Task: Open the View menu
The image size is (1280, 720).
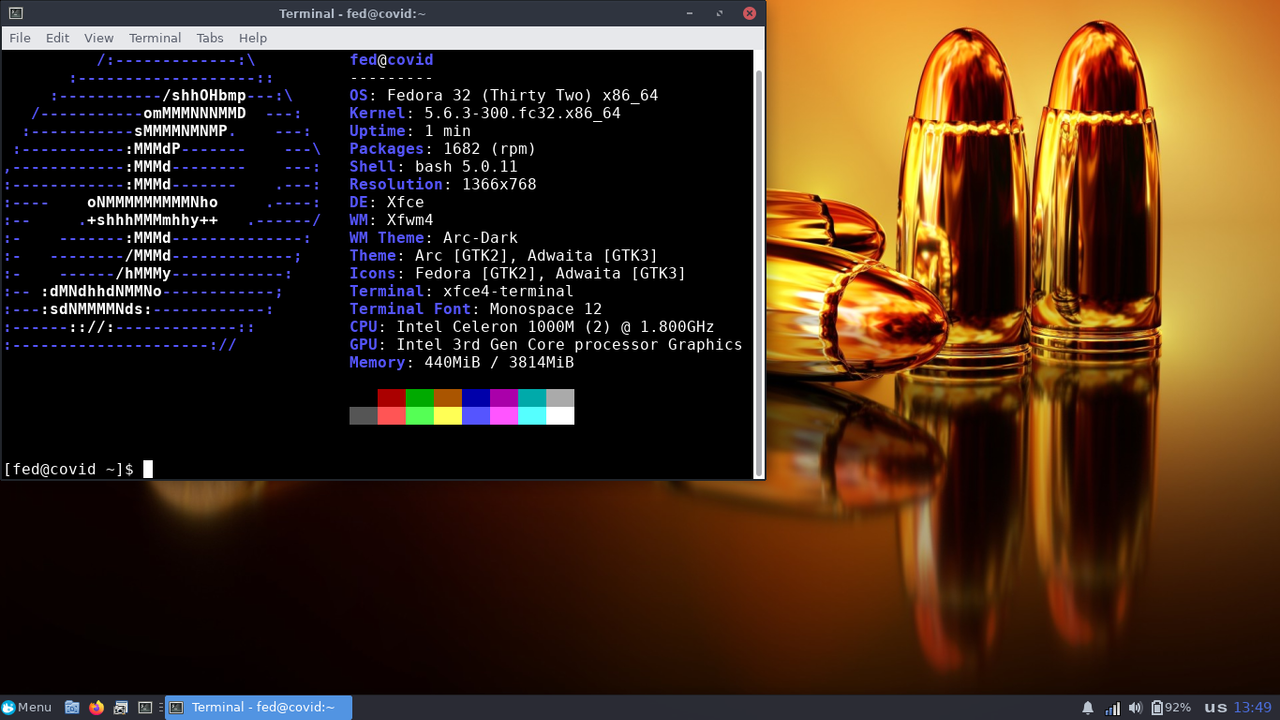Action: tap(99, 38)
